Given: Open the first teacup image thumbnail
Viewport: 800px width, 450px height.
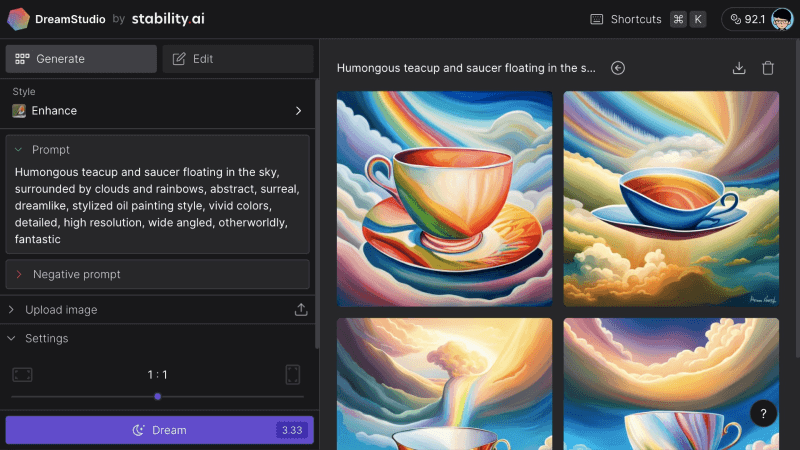Looking at the screenshot, I should pos(444,199).
